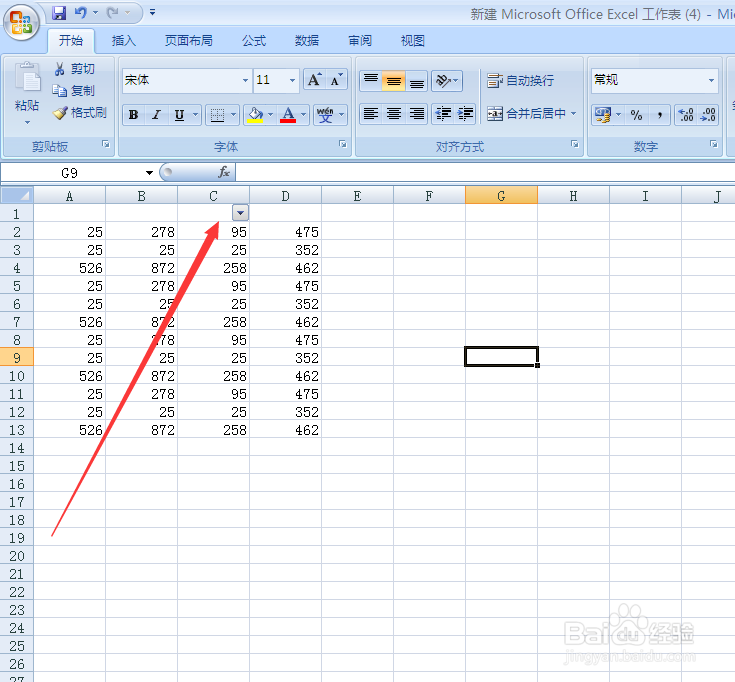Click 自动换行 wrap text
The width and height of the screenshot is (735, 682).
[x=520, y=81]
